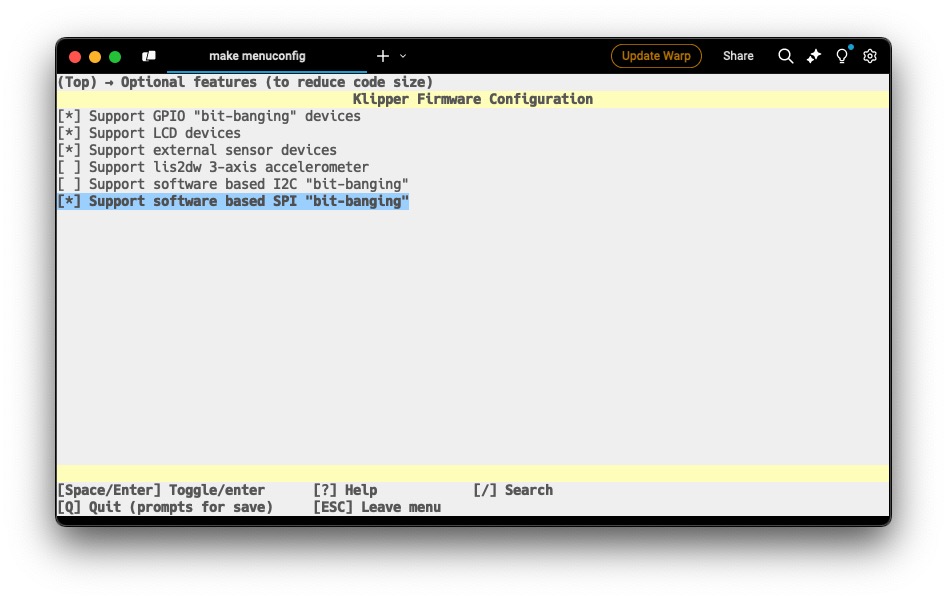
Task: Click the [Q] Quit prompts for save hint
Action: pyautogui.click(x=165, y=507)
